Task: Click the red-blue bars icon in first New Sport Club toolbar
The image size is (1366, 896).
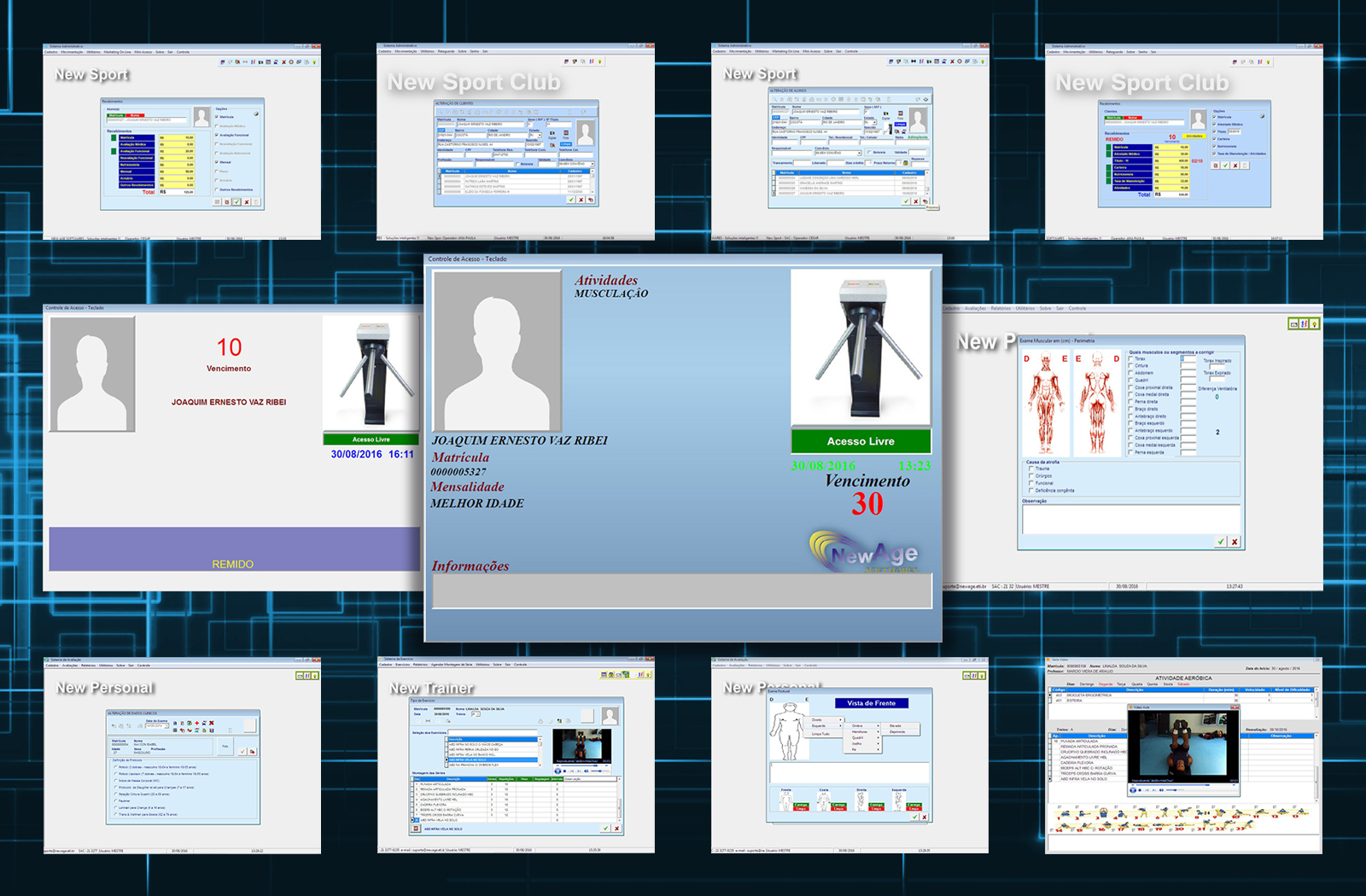Action: point(592,61)
